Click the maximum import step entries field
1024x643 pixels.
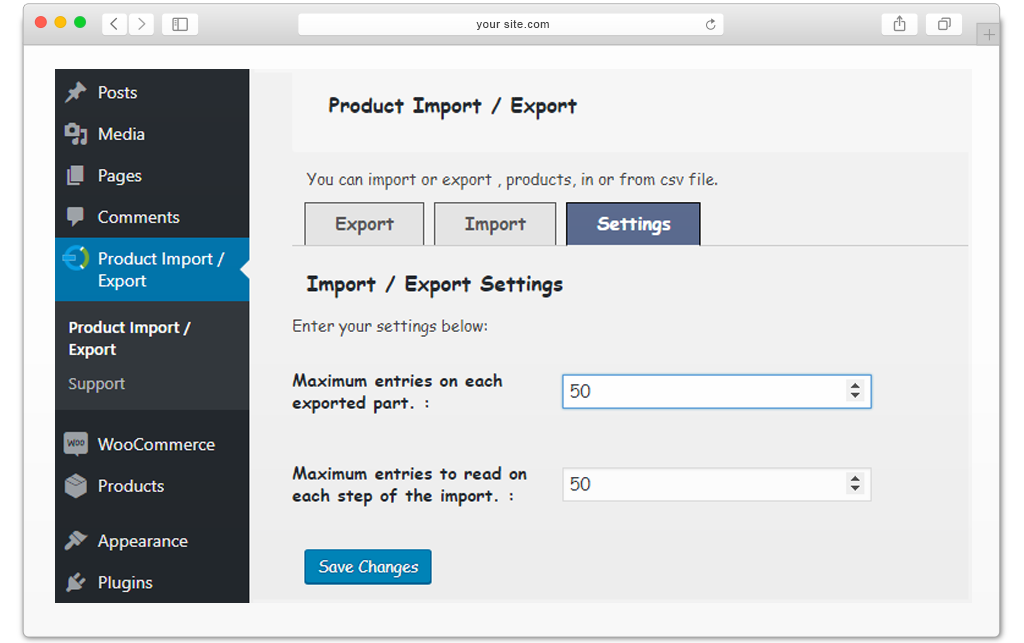(x=716, y=484)
